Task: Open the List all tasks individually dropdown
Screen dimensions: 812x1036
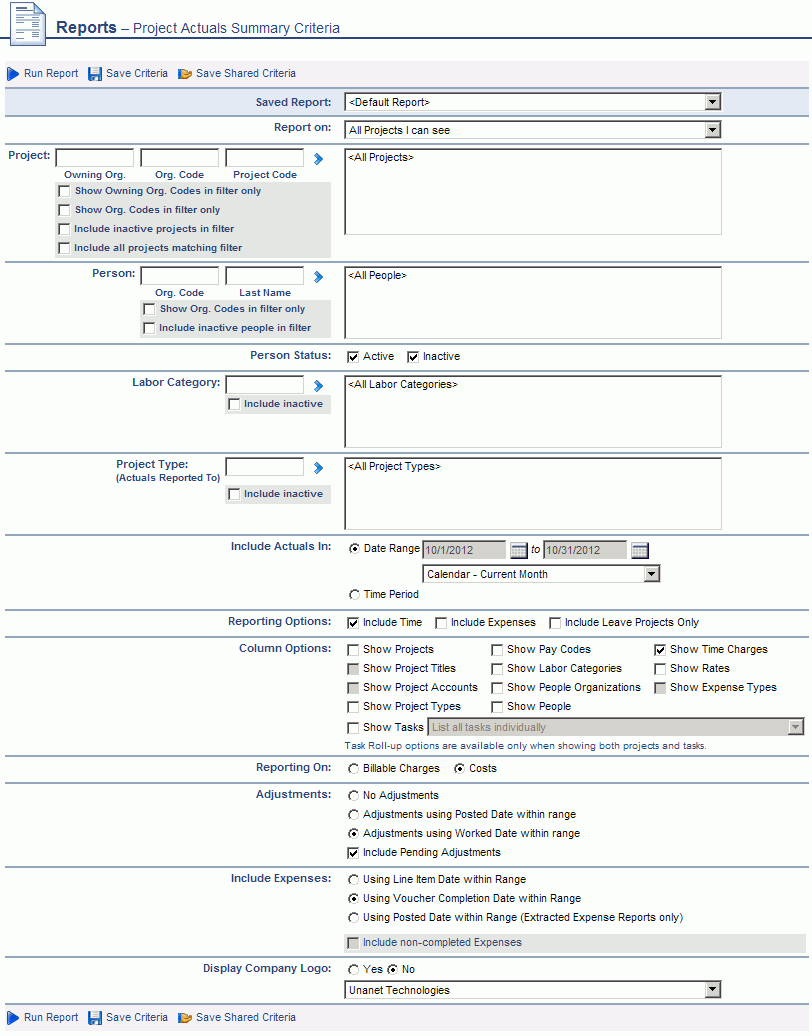Action: tap(795, 727)
